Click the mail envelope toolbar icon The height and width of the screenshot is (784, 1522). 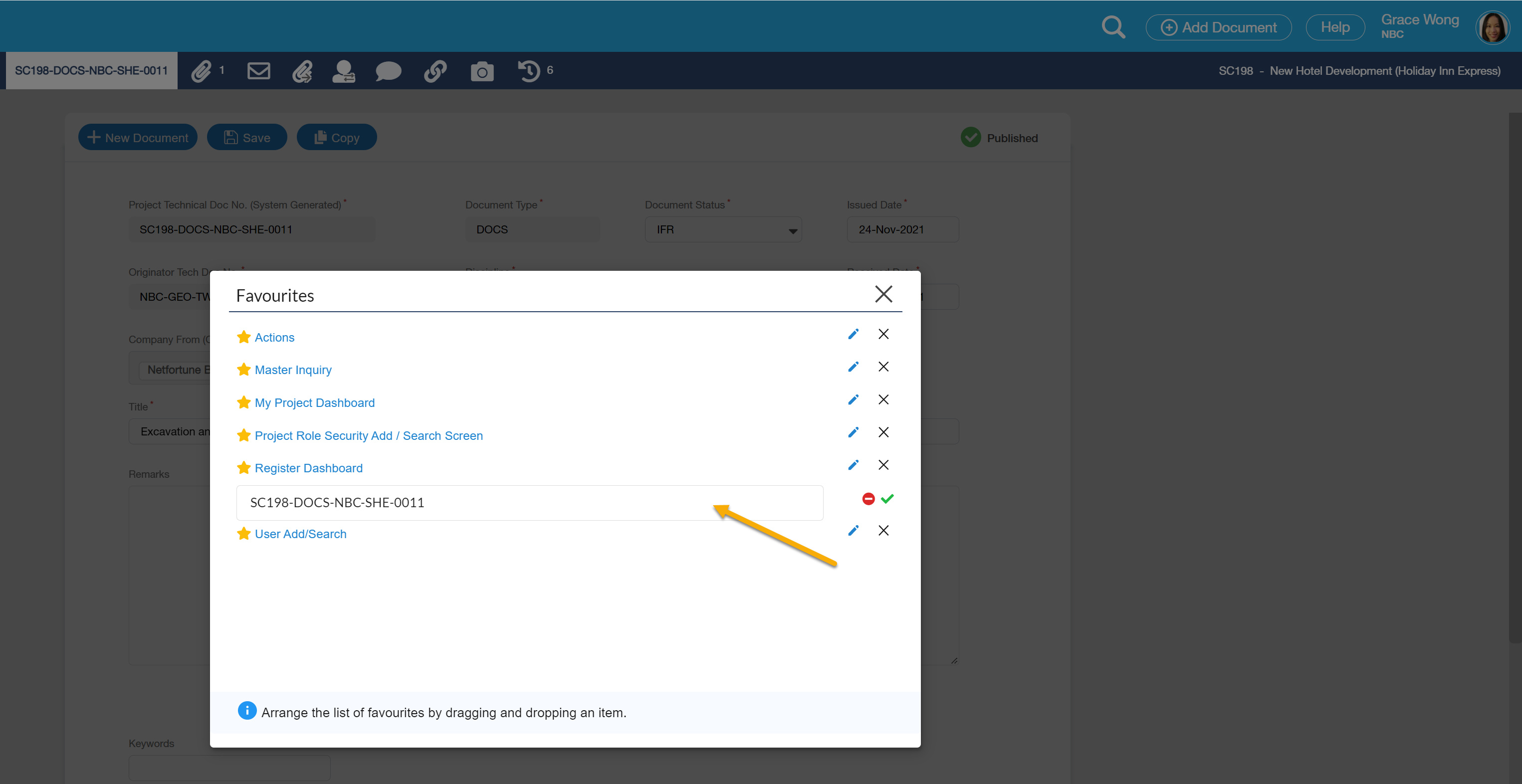pos(258,71)
